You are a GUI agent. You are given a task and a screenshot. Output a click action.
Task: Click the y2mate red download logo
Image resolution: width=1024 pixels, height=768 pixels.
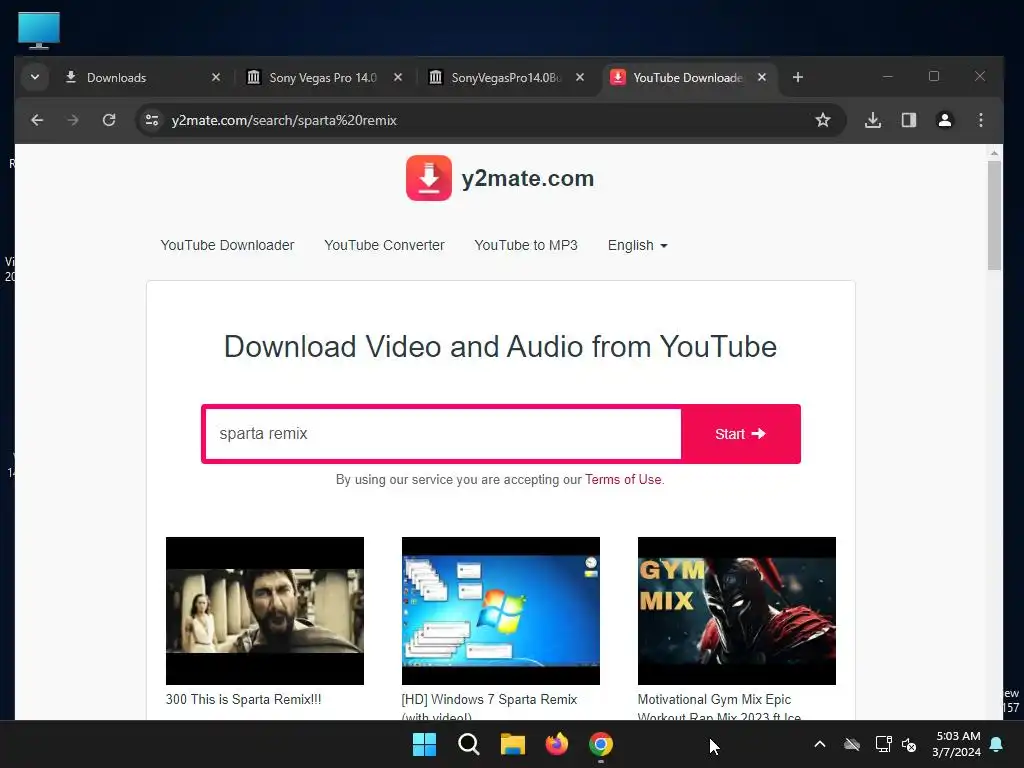[x=428, y=178]
